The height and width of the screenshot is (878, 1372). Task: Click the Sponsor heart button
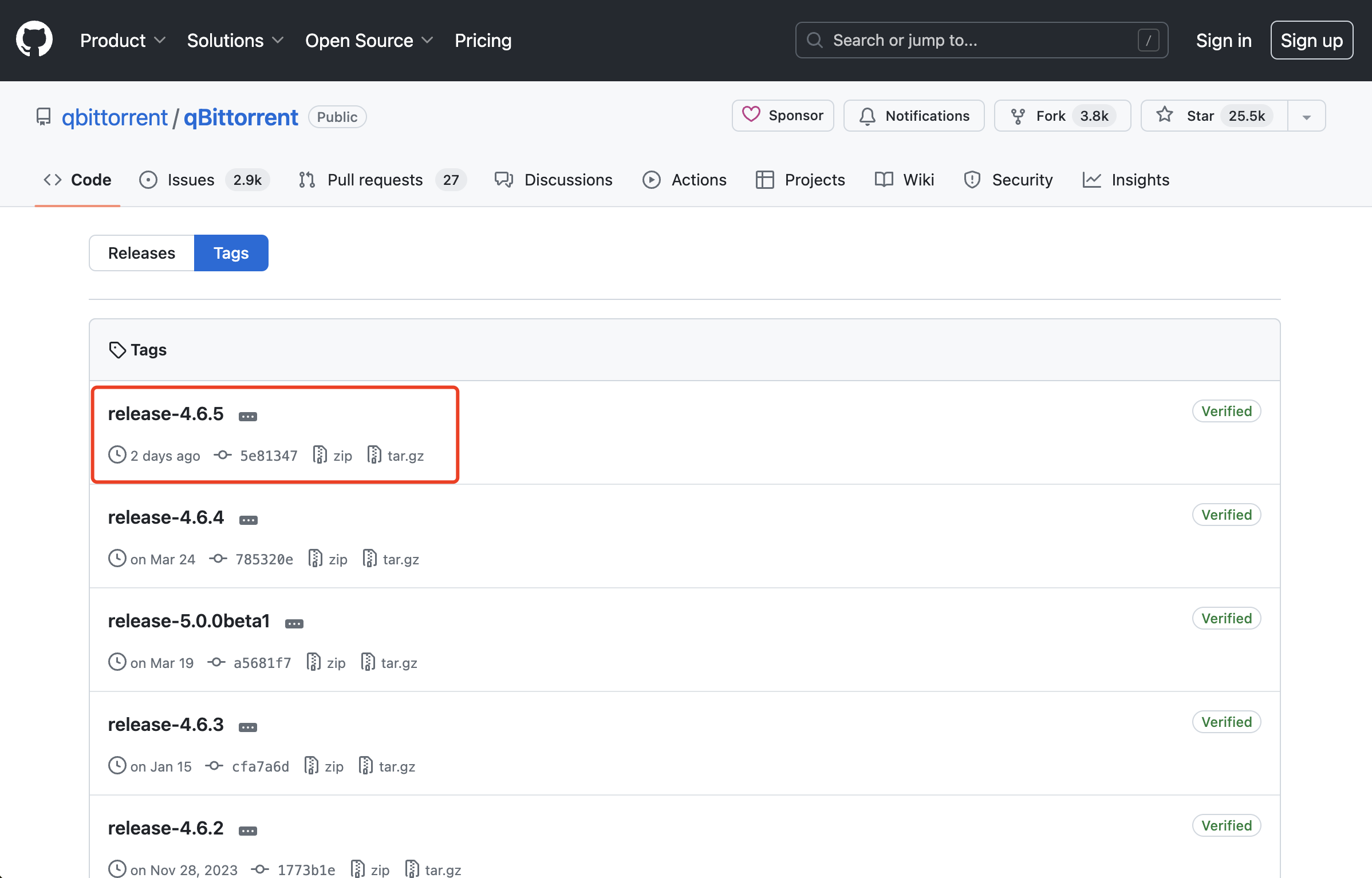(783, 116)
